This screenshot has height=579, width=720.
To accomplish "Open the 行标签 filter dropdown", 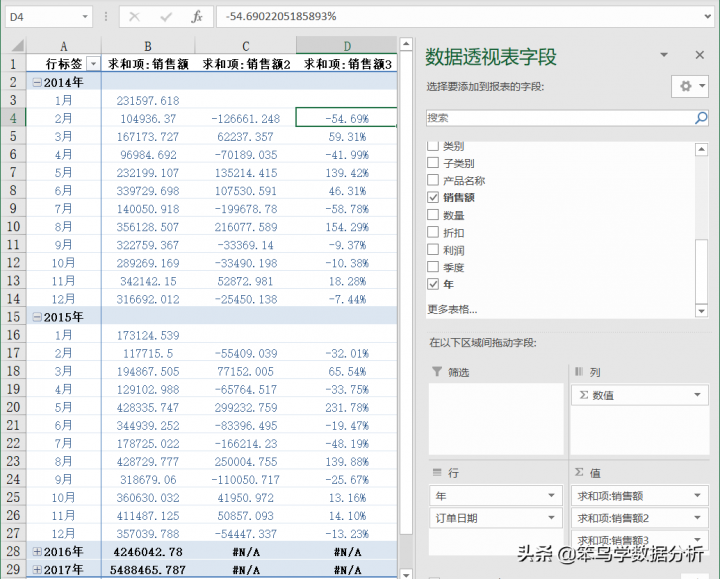I will [93, 64].
